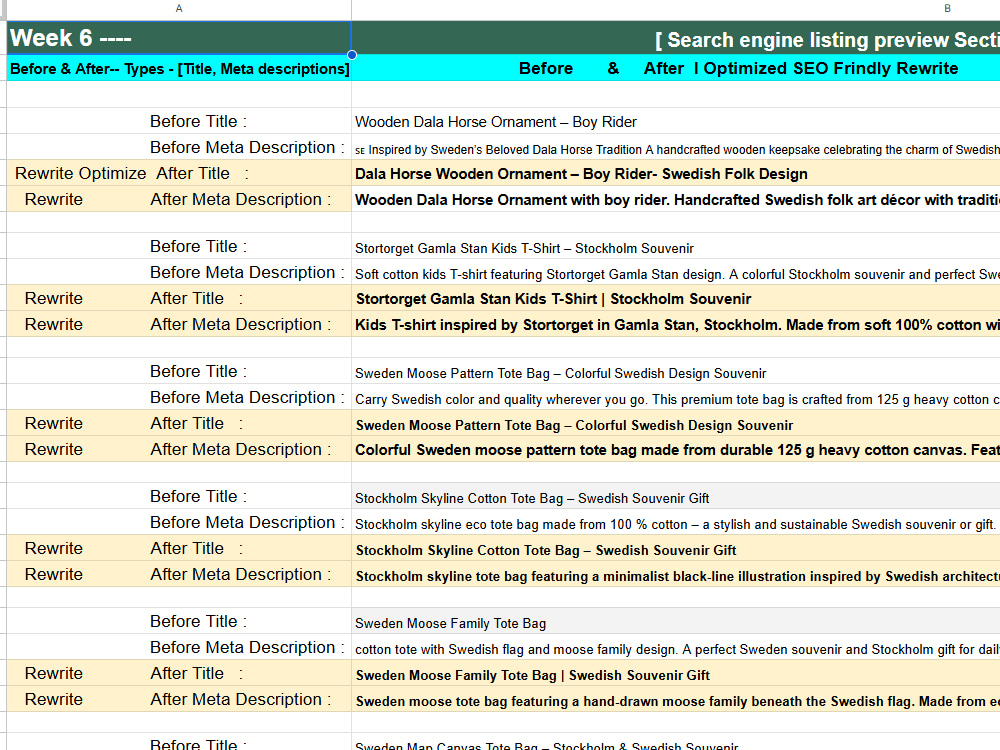Select 'Stortorget Gamla Stan Kids T-Shirt | Stockholm Souvenir' cell

[x=675, y=298]
